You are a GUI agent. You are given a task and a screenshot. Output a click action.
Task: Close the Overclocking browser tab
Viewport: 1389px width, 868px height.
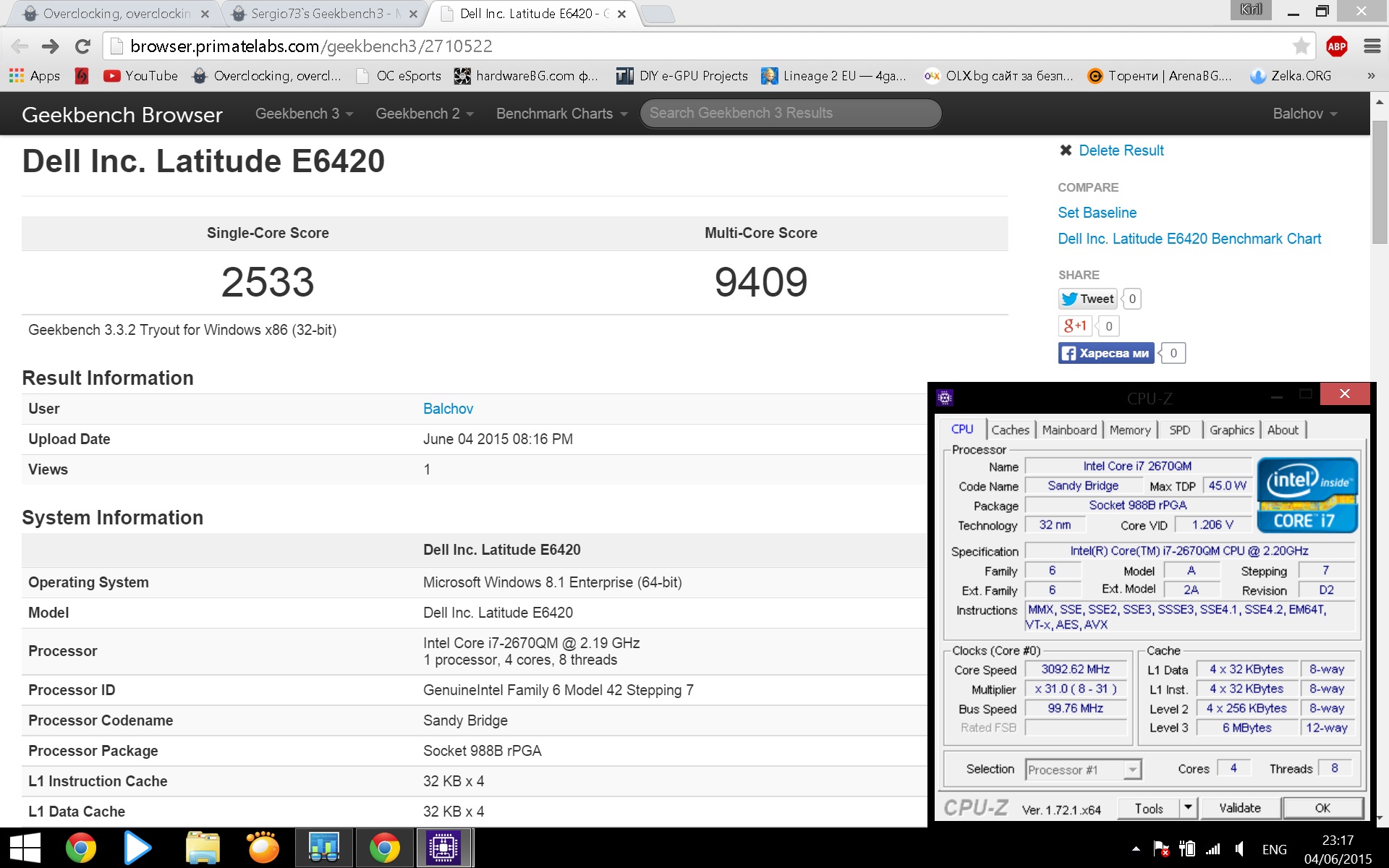[205, 14]
